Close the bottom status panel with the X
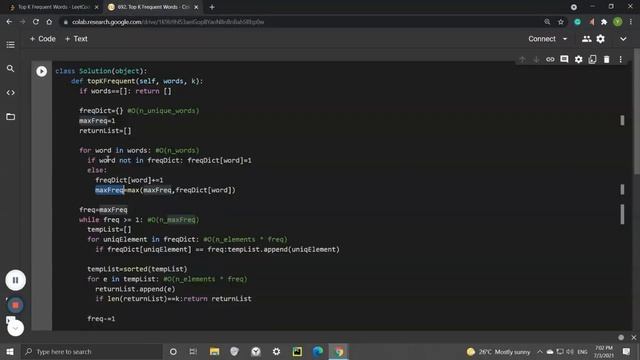 pos(633,338)
